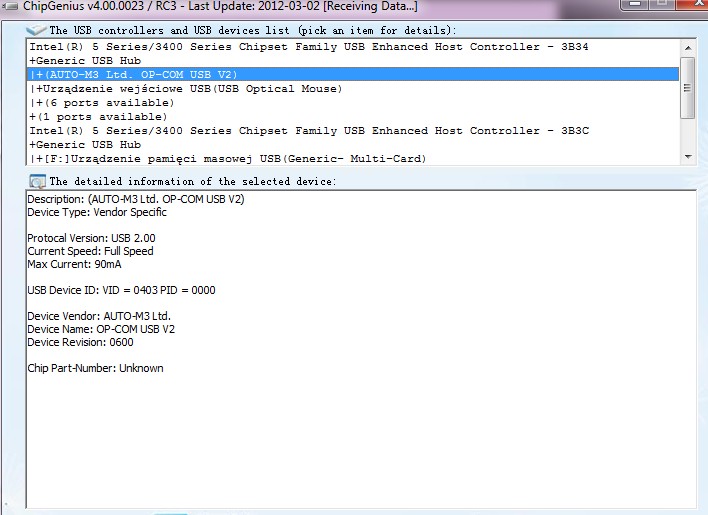This screenshot has height=515, width=708.
Task: Click the 'Protocal Version: USB 2.00' line
Action: pos(91,238)
